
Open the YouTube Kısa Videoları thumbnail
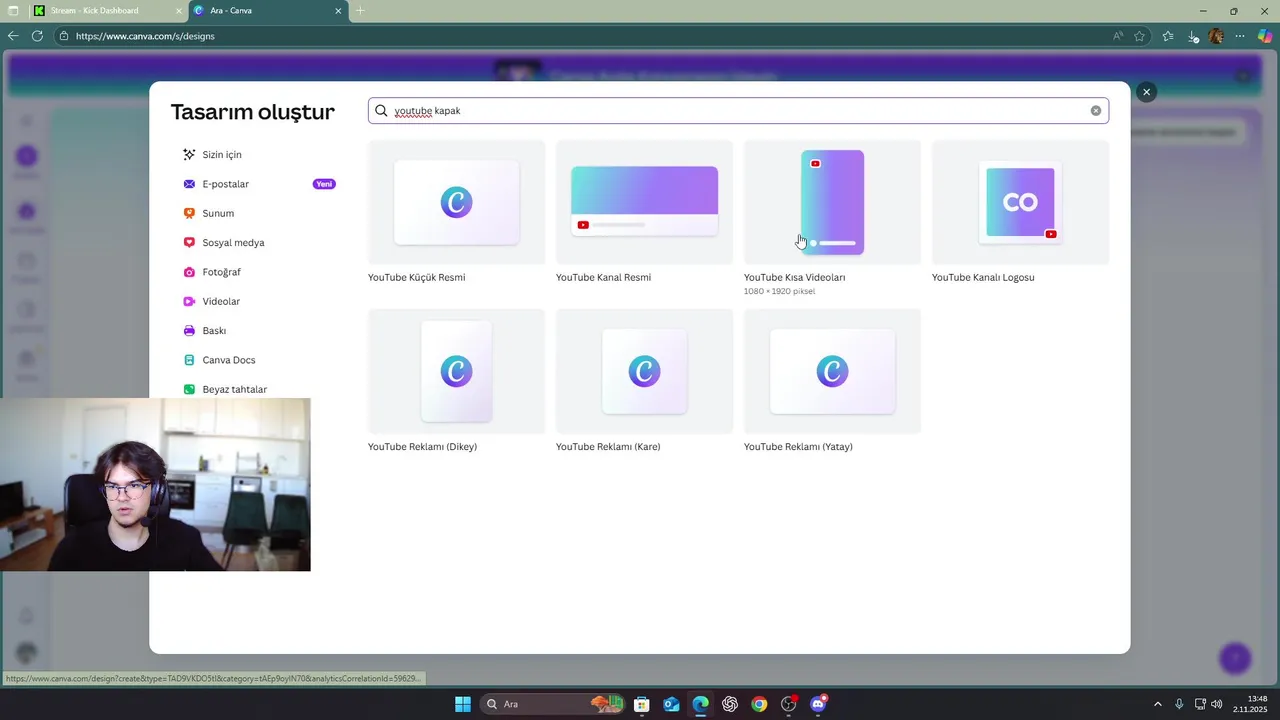coord(832,202)
